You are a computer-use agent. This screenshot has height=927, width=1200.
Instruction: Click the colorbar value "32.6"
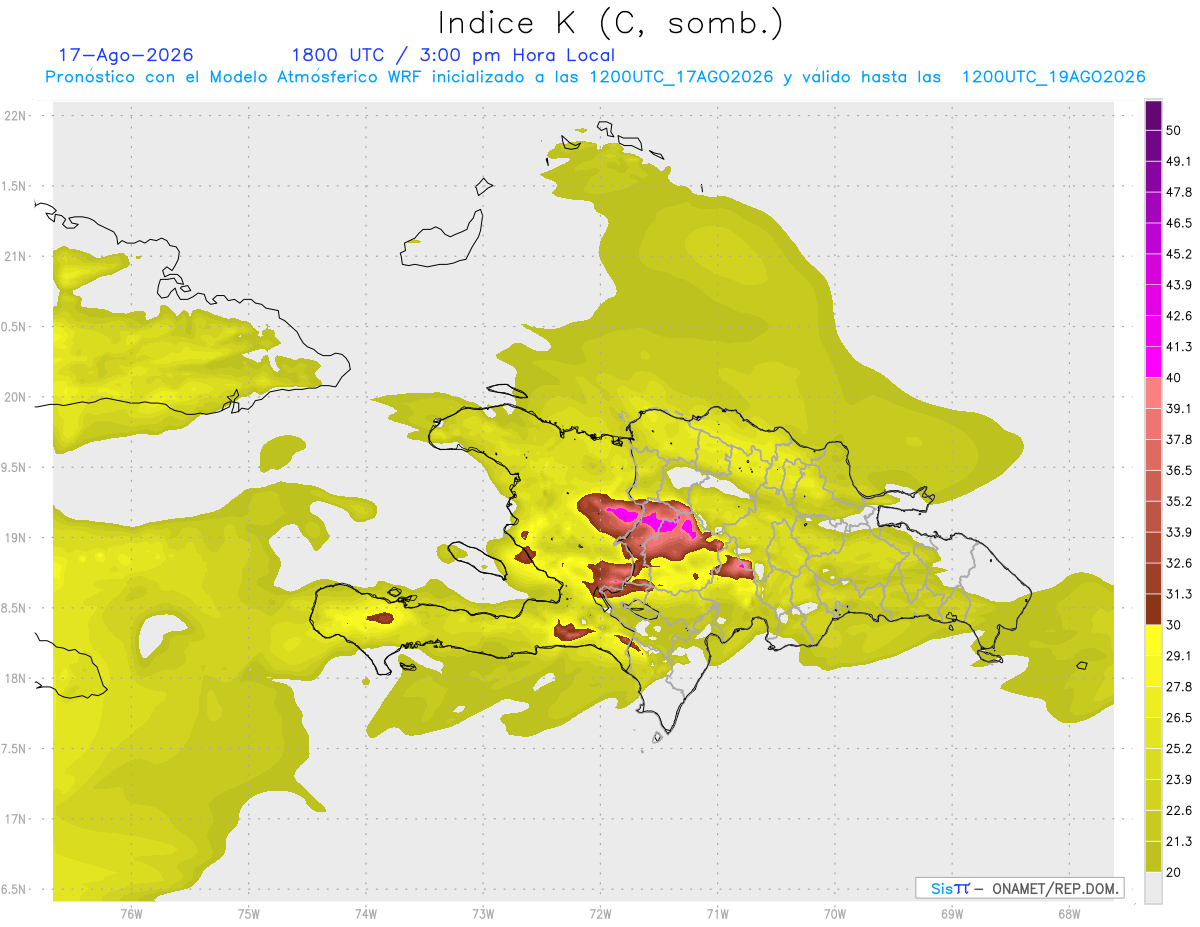(1179, 563)
